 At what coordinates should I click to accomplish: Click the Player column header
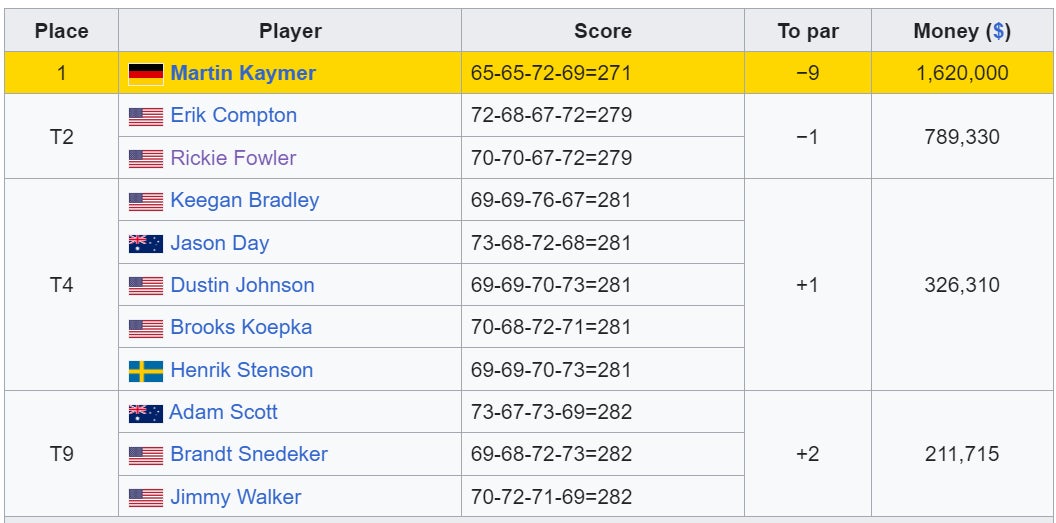290,31
